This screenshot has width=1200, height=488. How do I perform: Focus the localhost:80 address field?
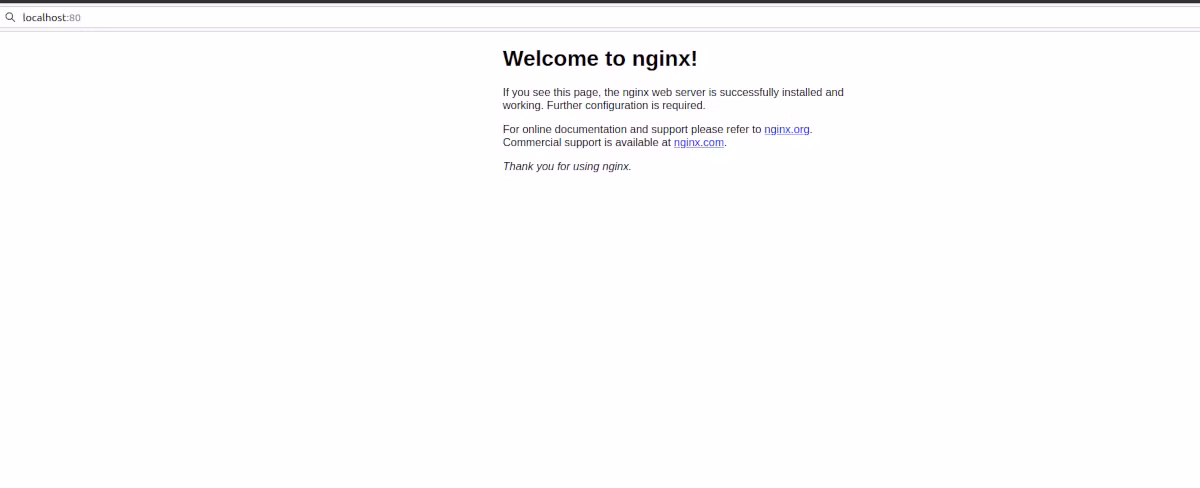point(600,17)
